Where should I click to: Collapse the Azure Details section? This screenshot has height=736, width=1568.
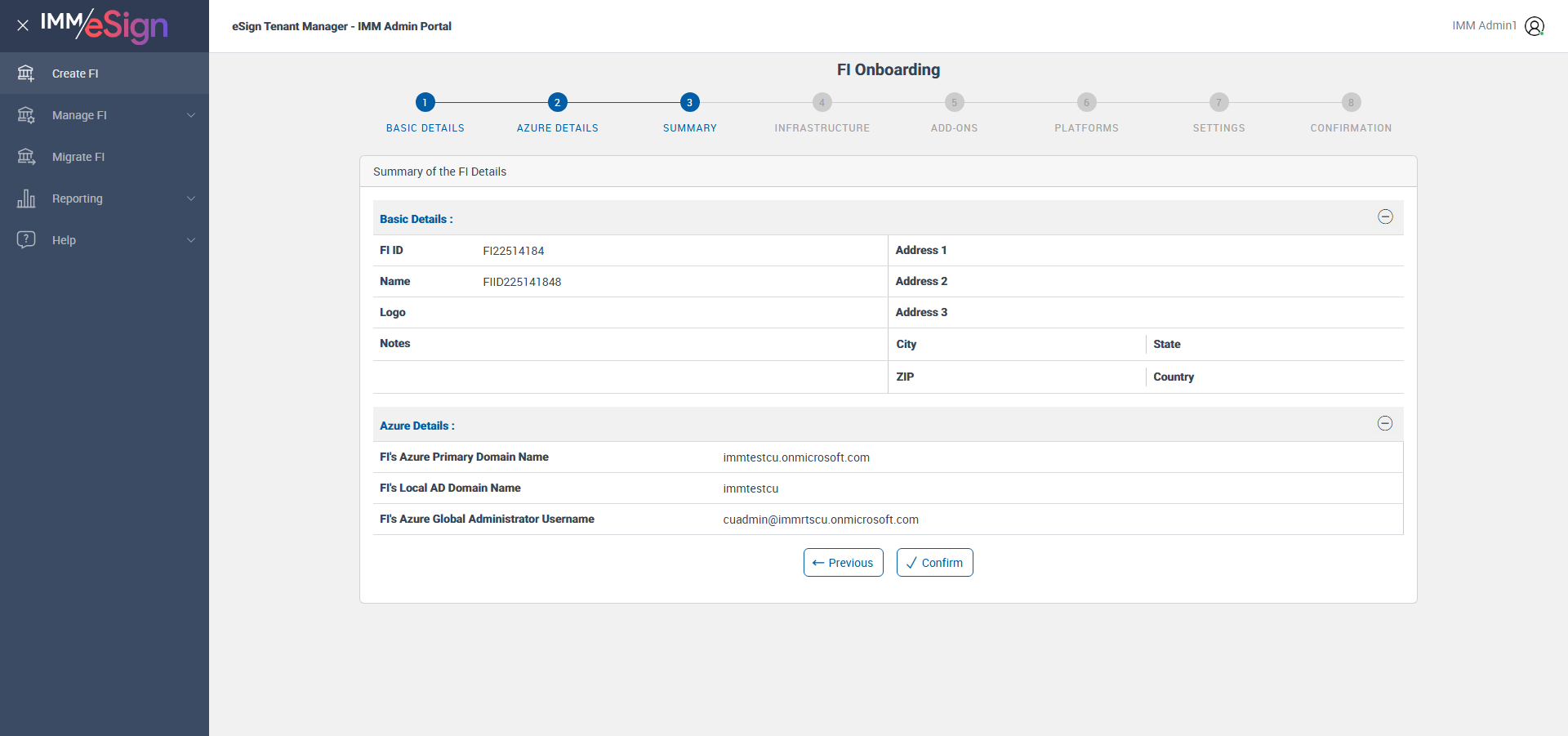1385,423
